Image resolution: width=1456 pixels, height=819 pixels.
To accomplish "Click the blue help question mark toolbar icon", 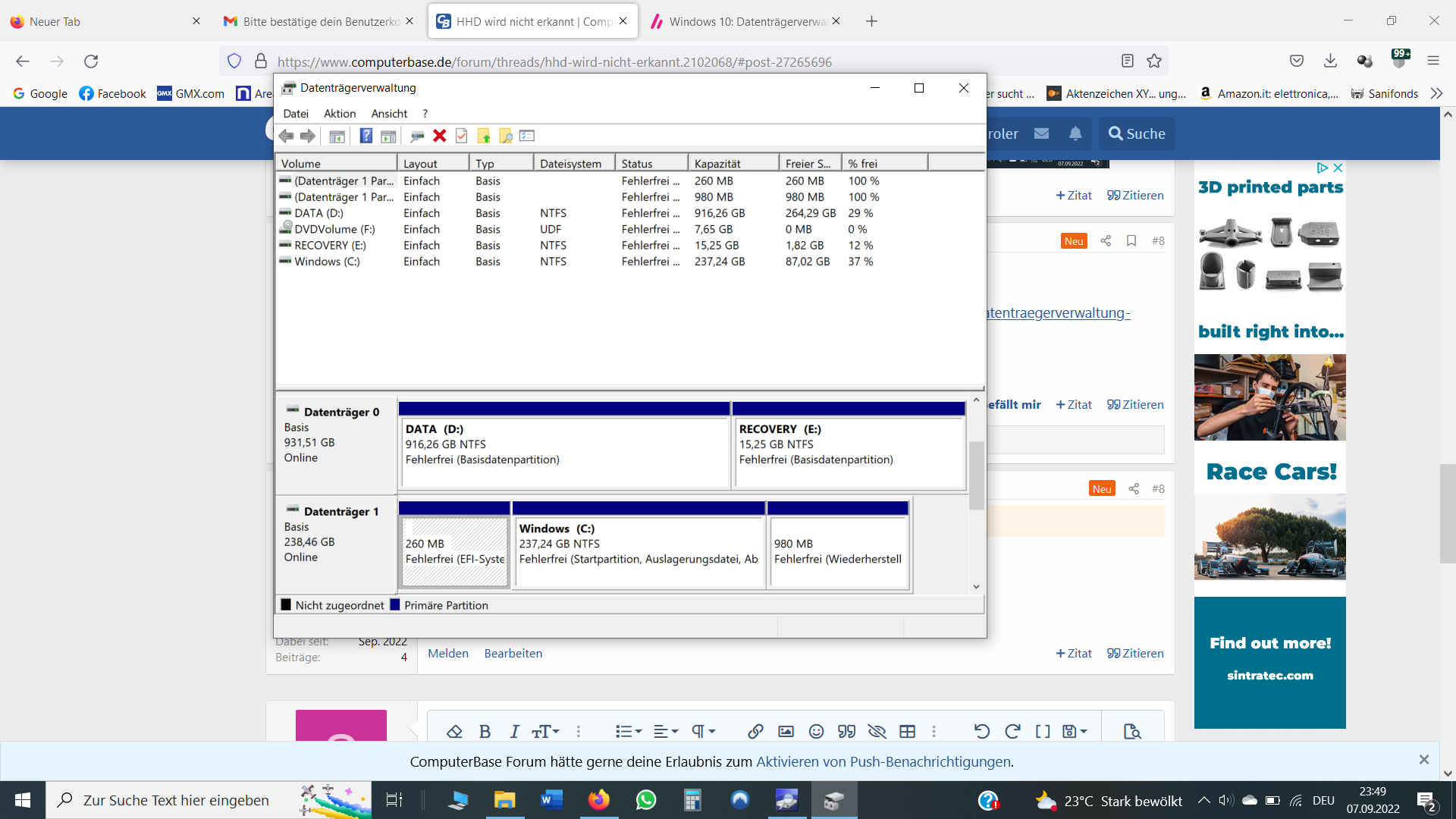I will [x=366, y=136].
